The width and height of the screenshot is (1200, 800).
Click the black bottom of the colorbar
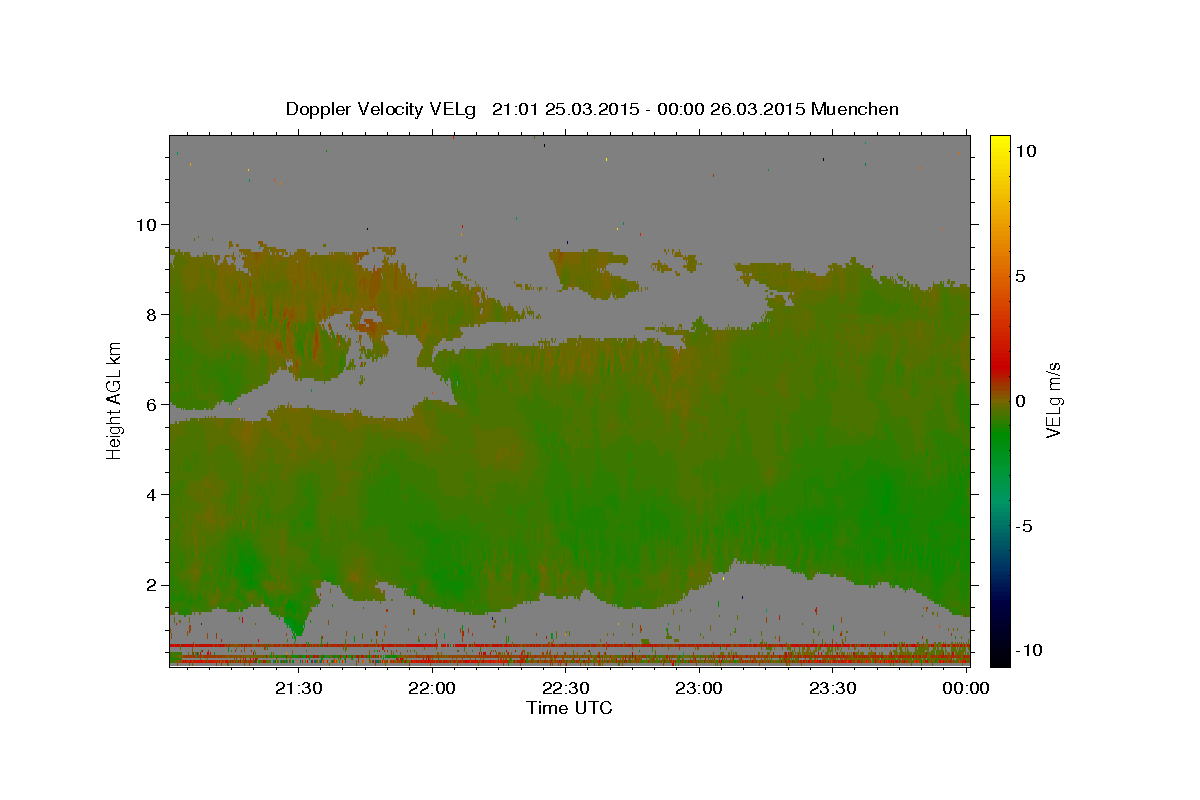click(x=999, y=657)
